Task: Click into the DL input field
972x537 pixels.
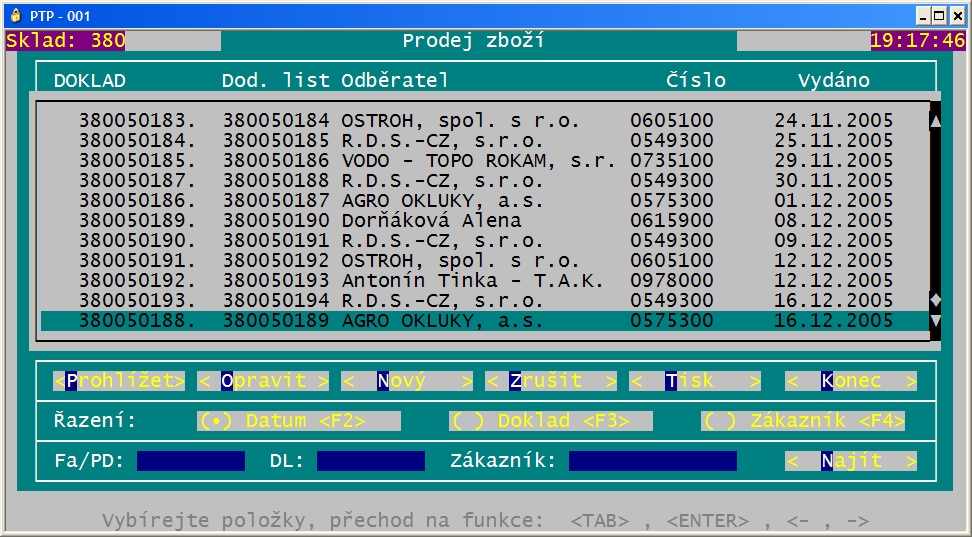Action: click(x=371, y=461)
